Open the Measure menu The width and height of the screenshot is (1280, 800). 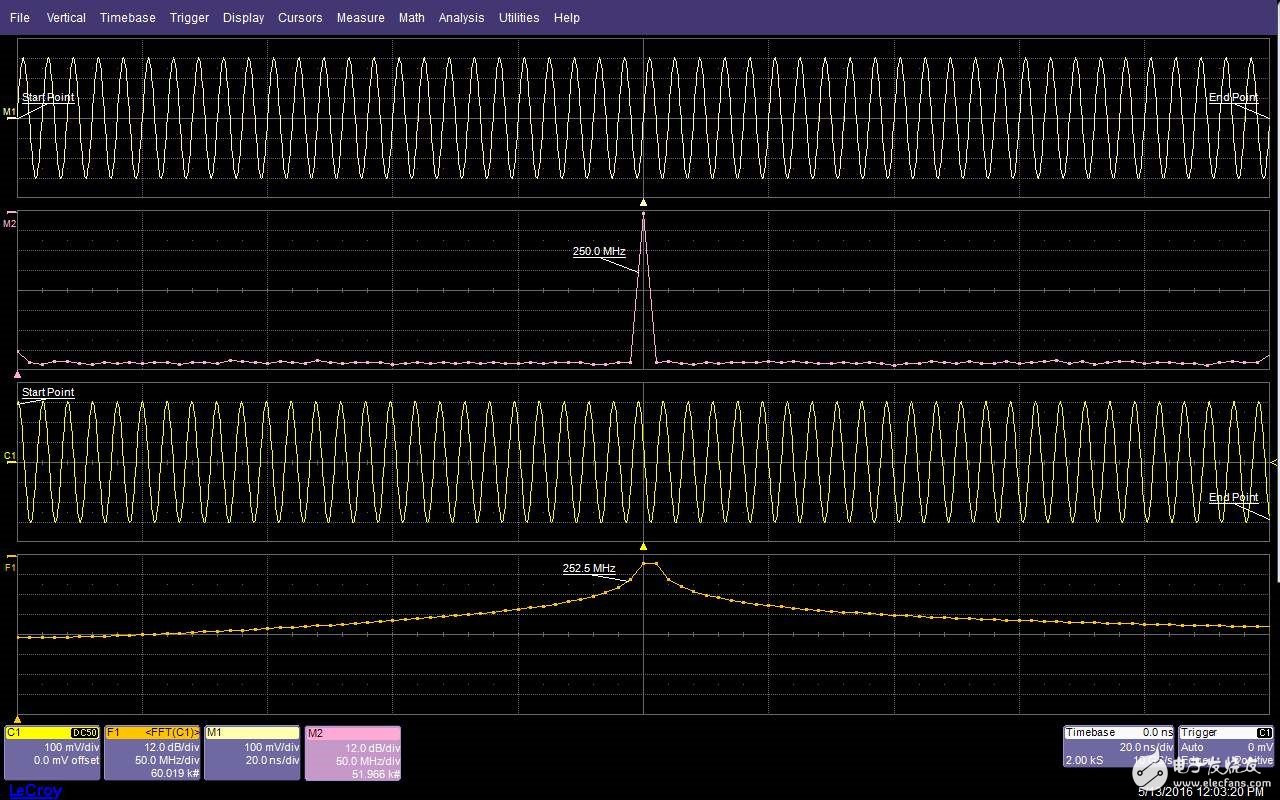360,18
